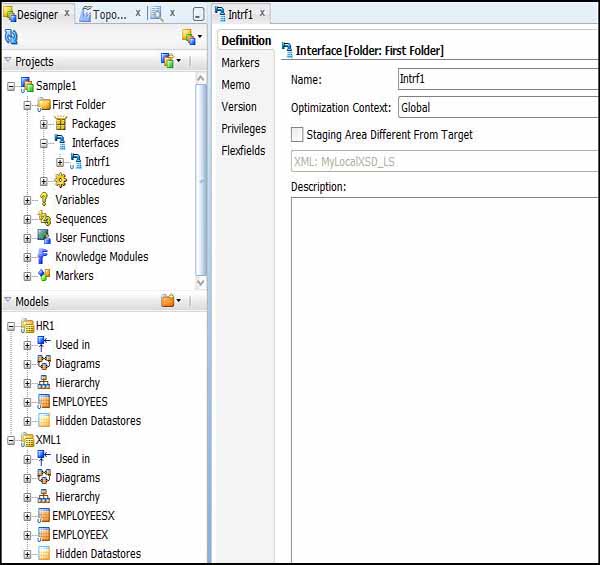Collapse the First Folder node

point(27,105)
